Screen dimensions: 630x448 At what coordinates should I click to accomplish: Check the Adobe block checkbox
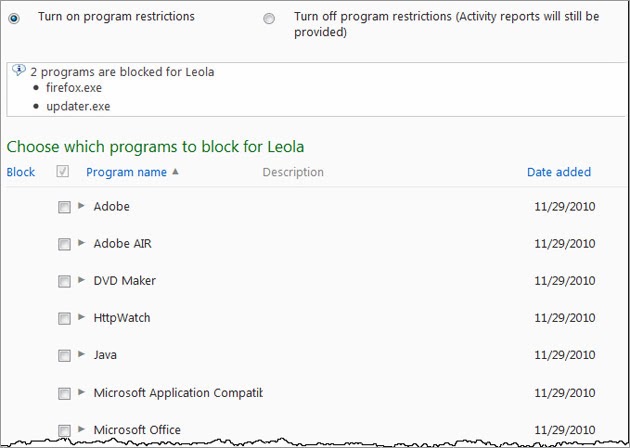click(64, 207)
